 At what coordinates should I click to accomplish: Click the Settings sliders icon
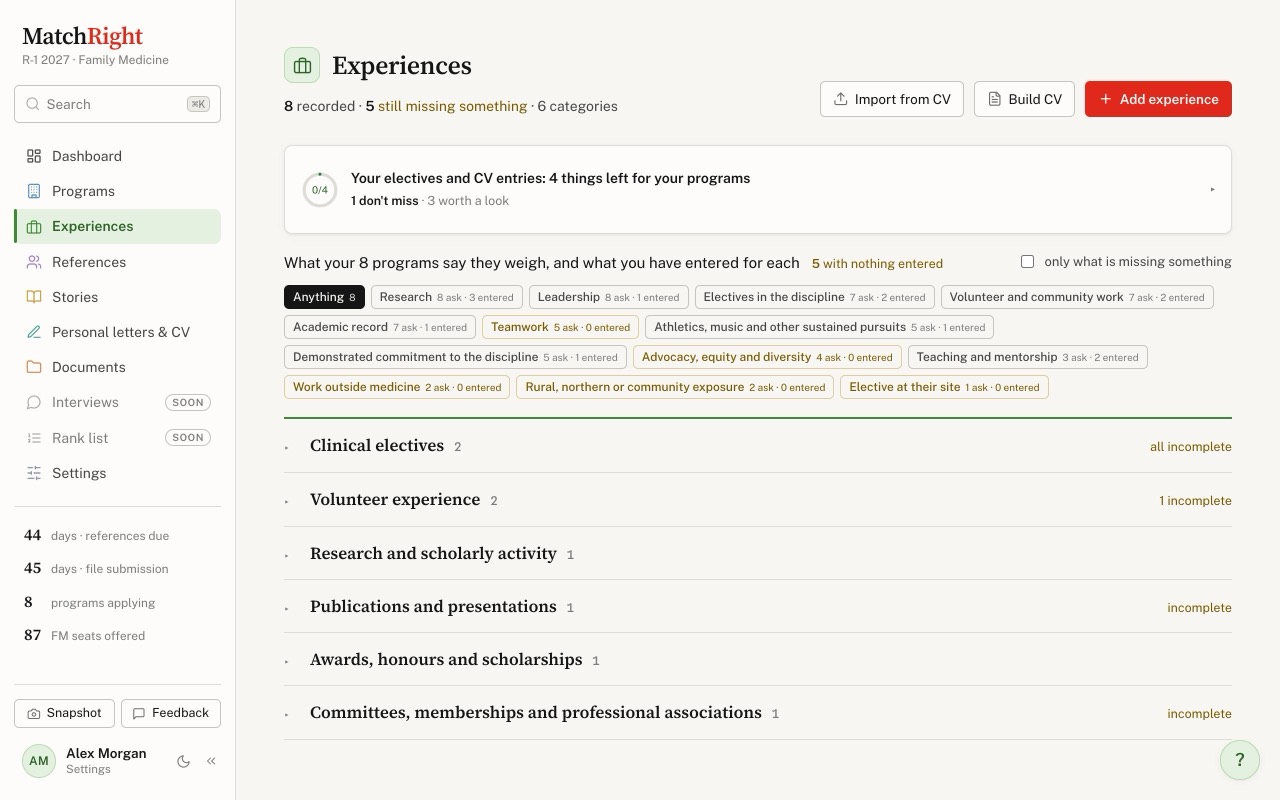tap(34, 473)
